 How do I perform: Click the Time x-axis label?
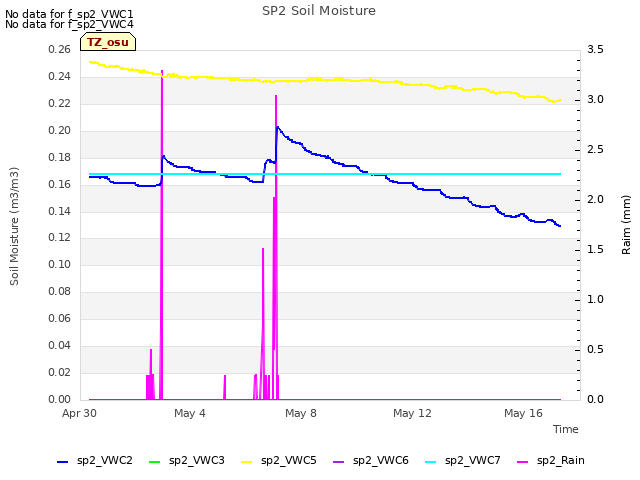(566, 429)
